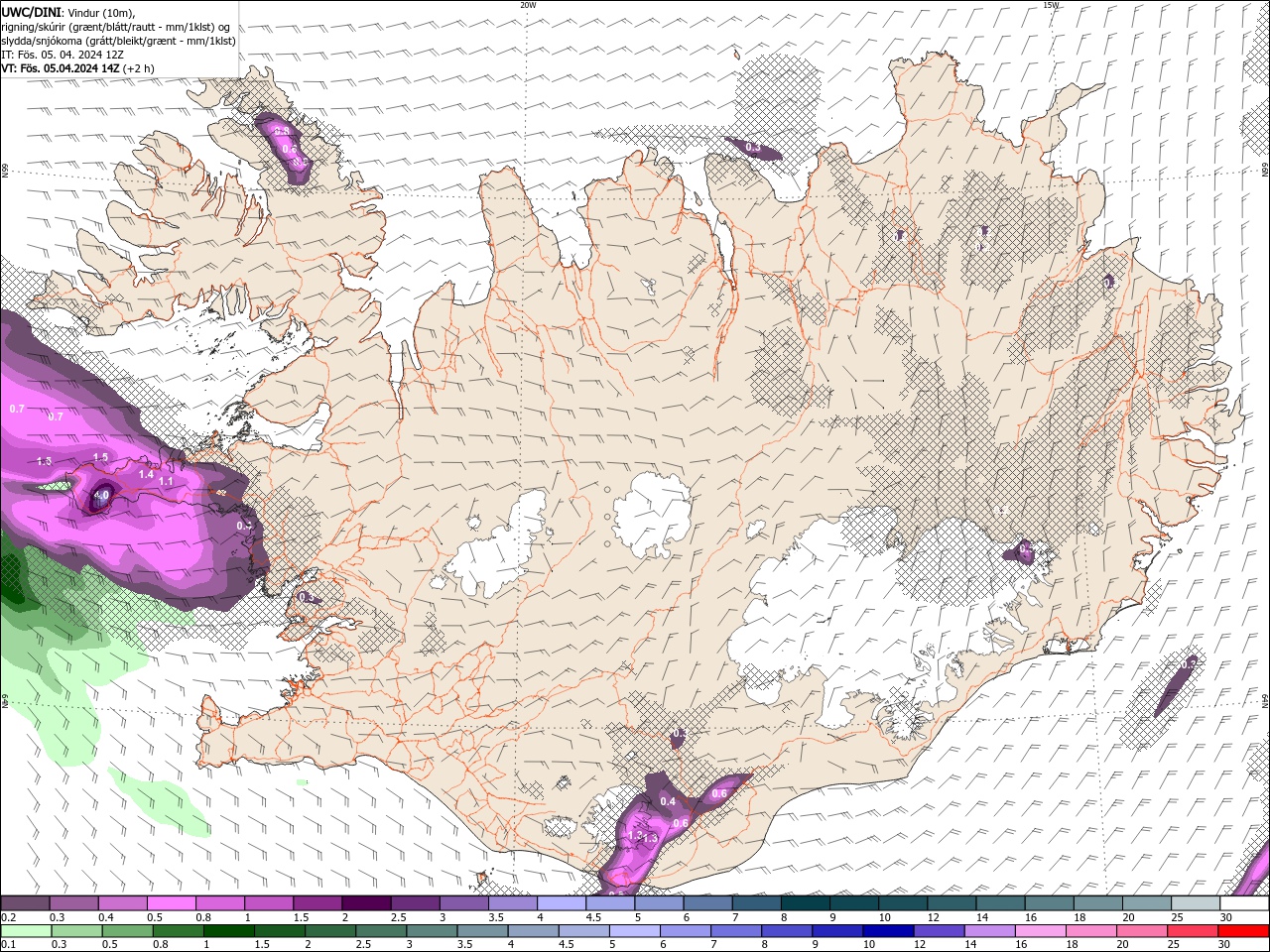This screenshot has height=952, width=1270.
Task: Pick the upper legend swatch between 2 and 2.5
Action: point(366,903)
